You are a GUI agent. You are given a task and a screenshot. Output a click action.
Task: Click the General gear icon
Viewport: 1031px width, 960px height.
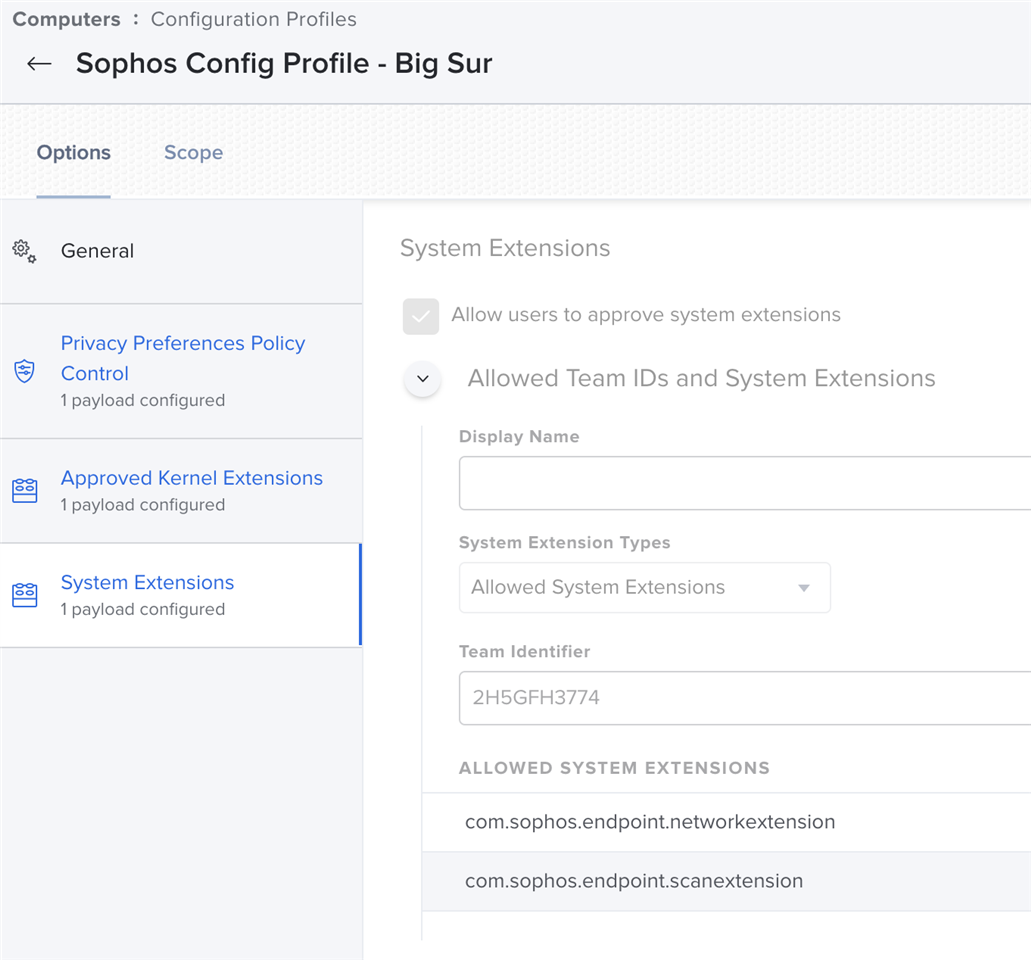coord(24,251)
